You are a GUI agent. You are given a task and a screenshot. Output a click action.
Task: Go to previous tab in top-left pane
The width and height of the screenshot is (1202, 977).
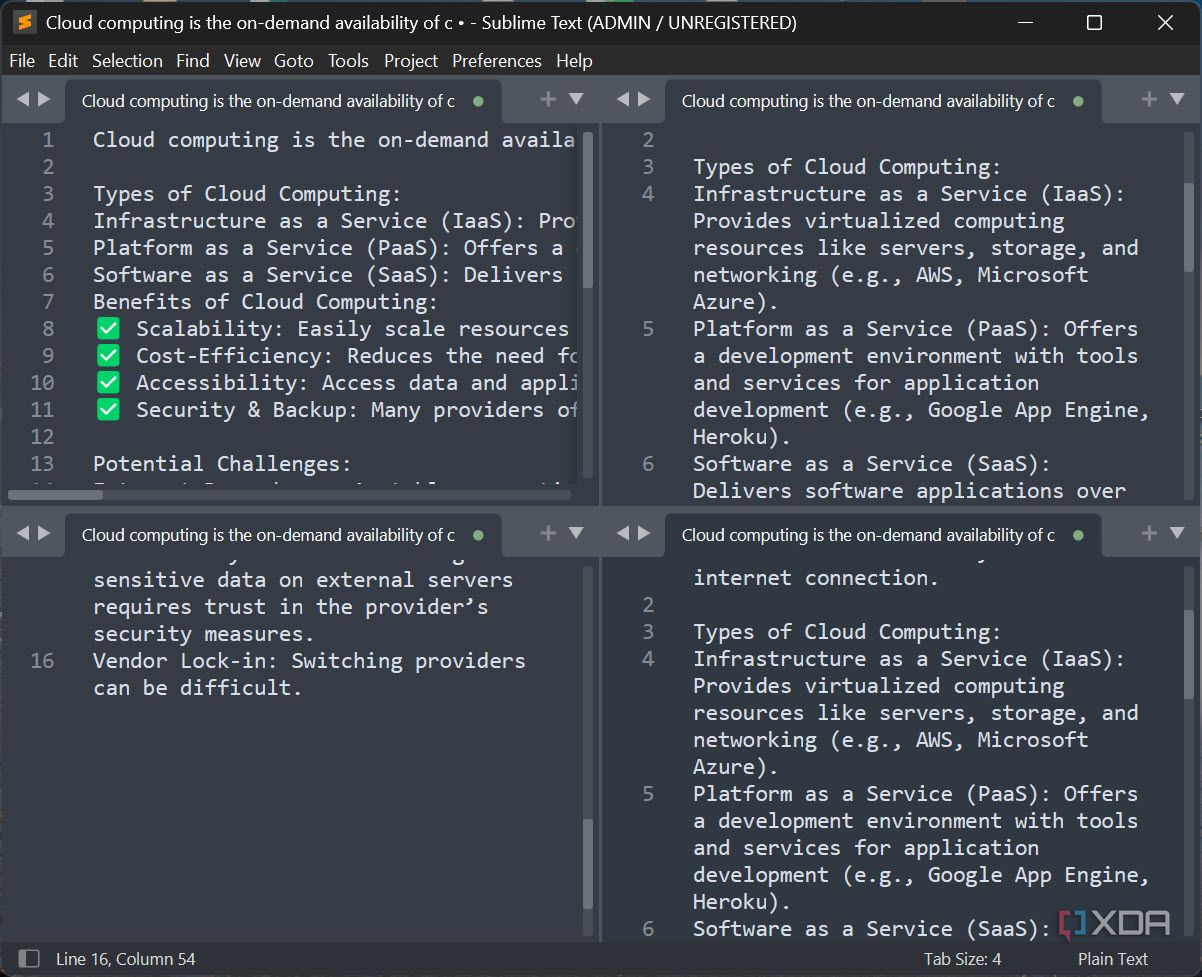coord(22,99)
